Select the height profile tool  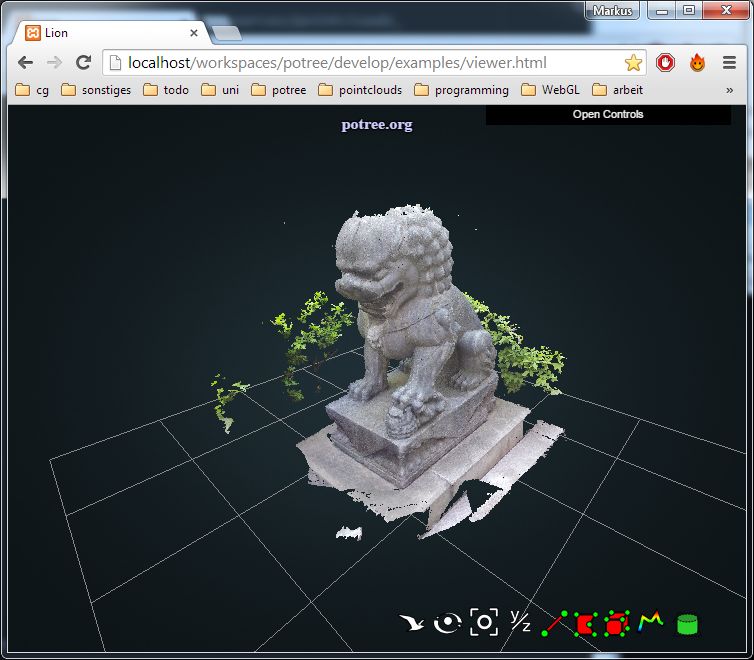point(651,622)
